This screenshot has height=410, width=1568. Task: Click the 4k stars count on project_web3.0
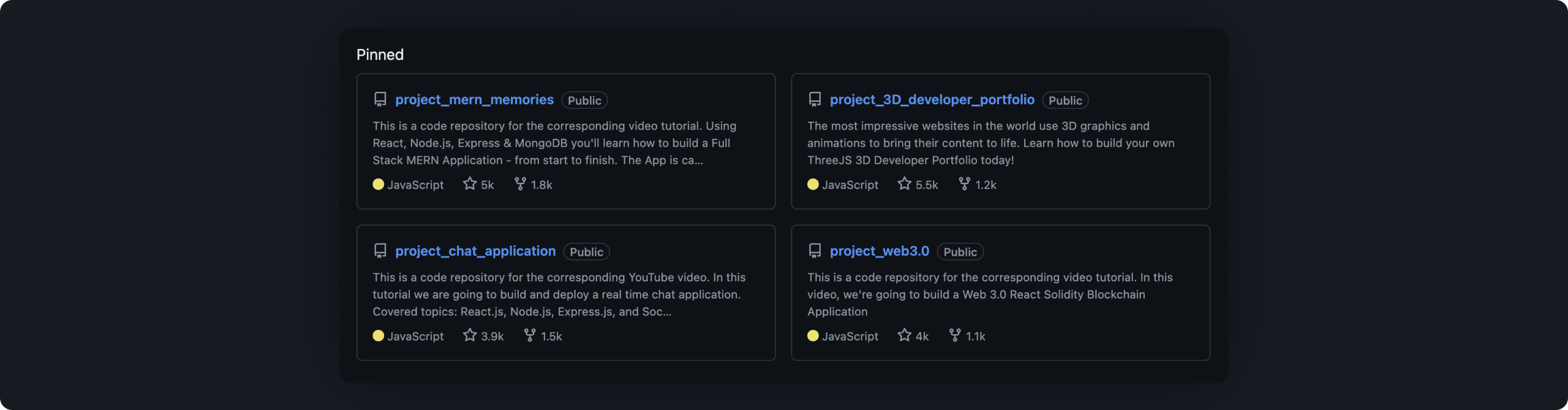(x=922, y=337)
